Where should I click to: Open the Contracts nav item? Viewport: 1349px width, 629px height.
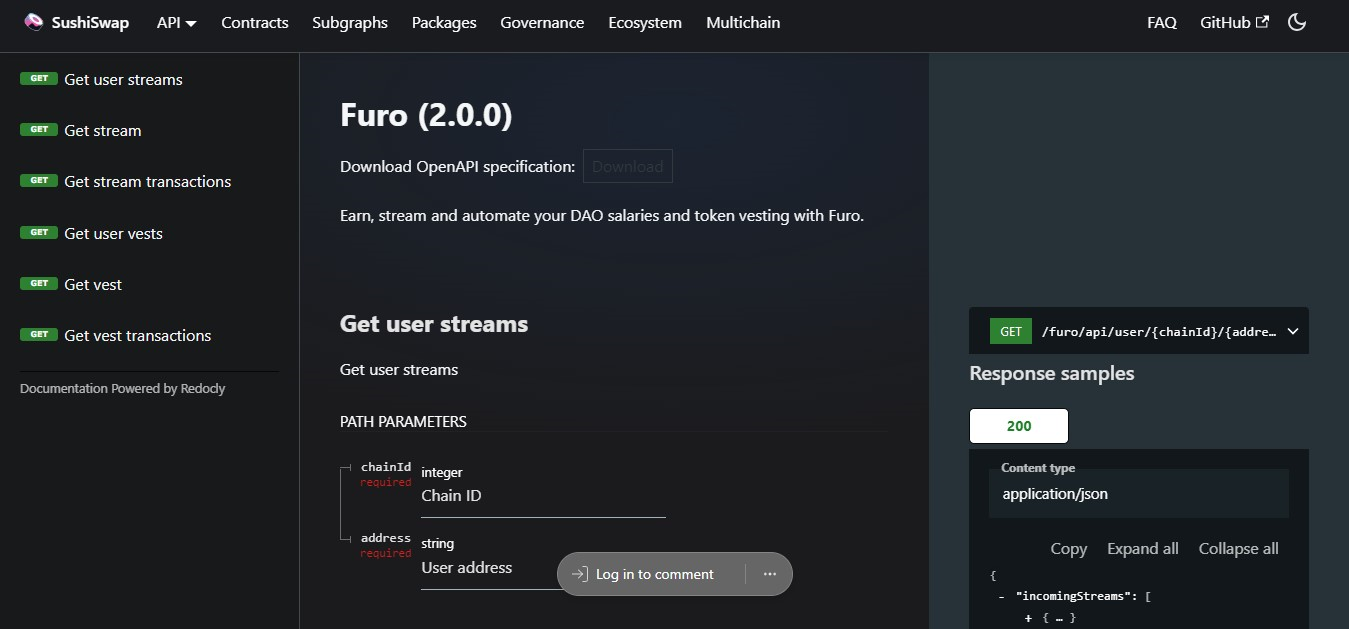tap(255, 22)
